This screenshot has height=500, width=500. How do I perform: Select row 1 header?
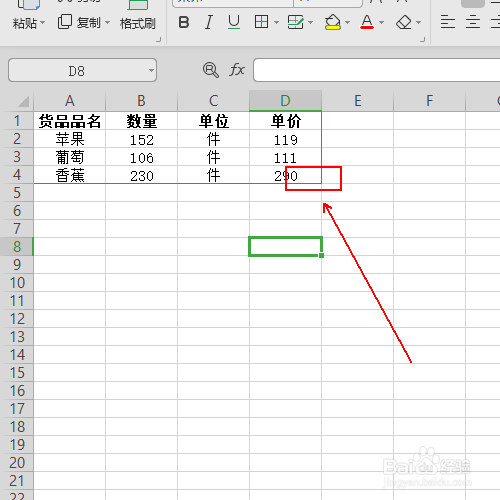(17, 121)
